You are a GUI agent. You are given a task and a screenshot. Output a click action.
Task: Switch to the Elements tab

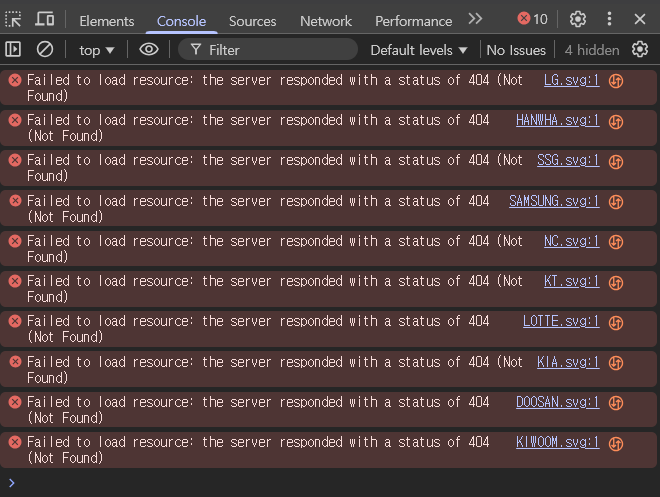click(x=107, y=21)
